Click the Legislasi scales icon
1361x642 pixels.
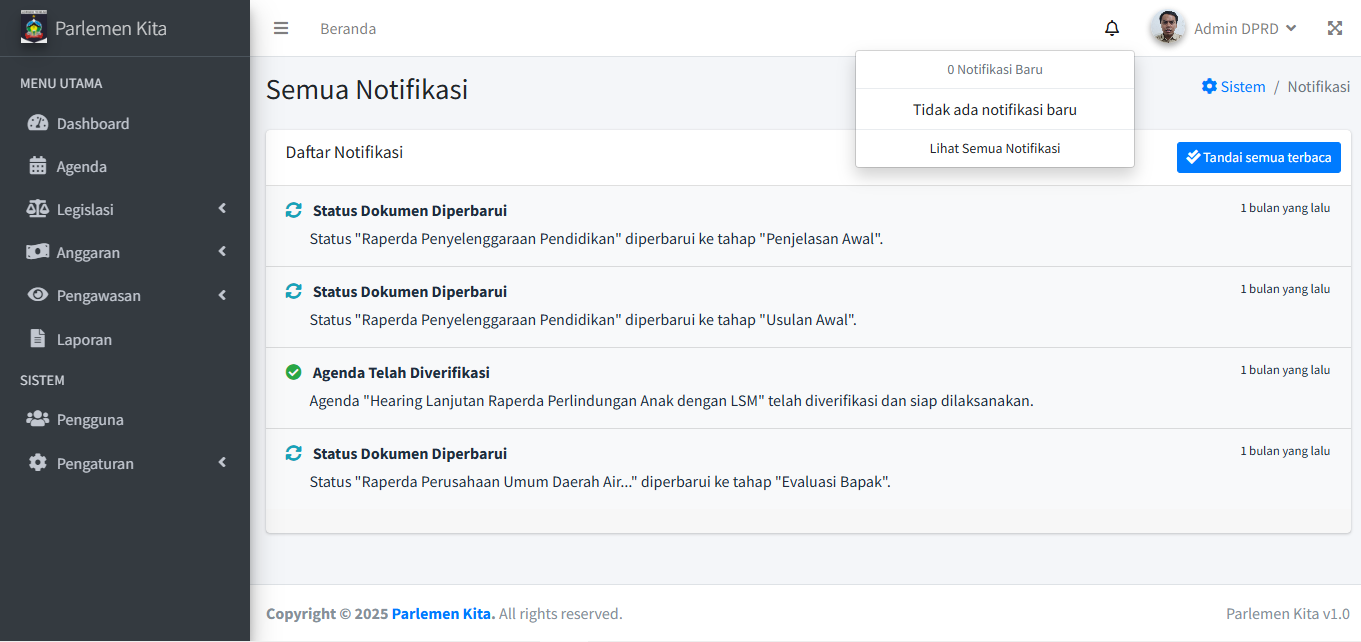coord(38,209)
